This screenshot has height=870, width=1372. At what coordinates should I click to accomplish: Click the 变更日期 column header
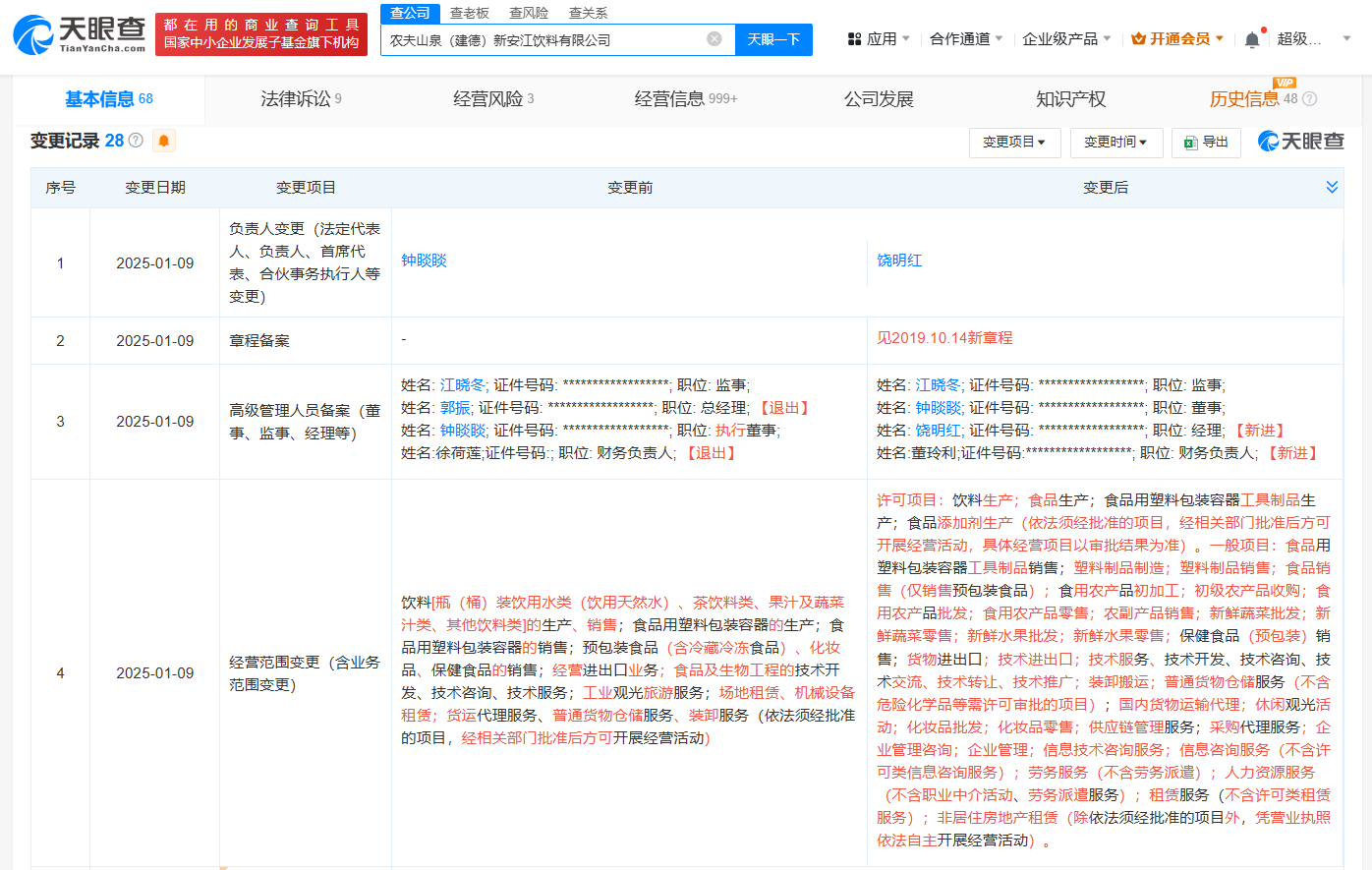point(155,188)
